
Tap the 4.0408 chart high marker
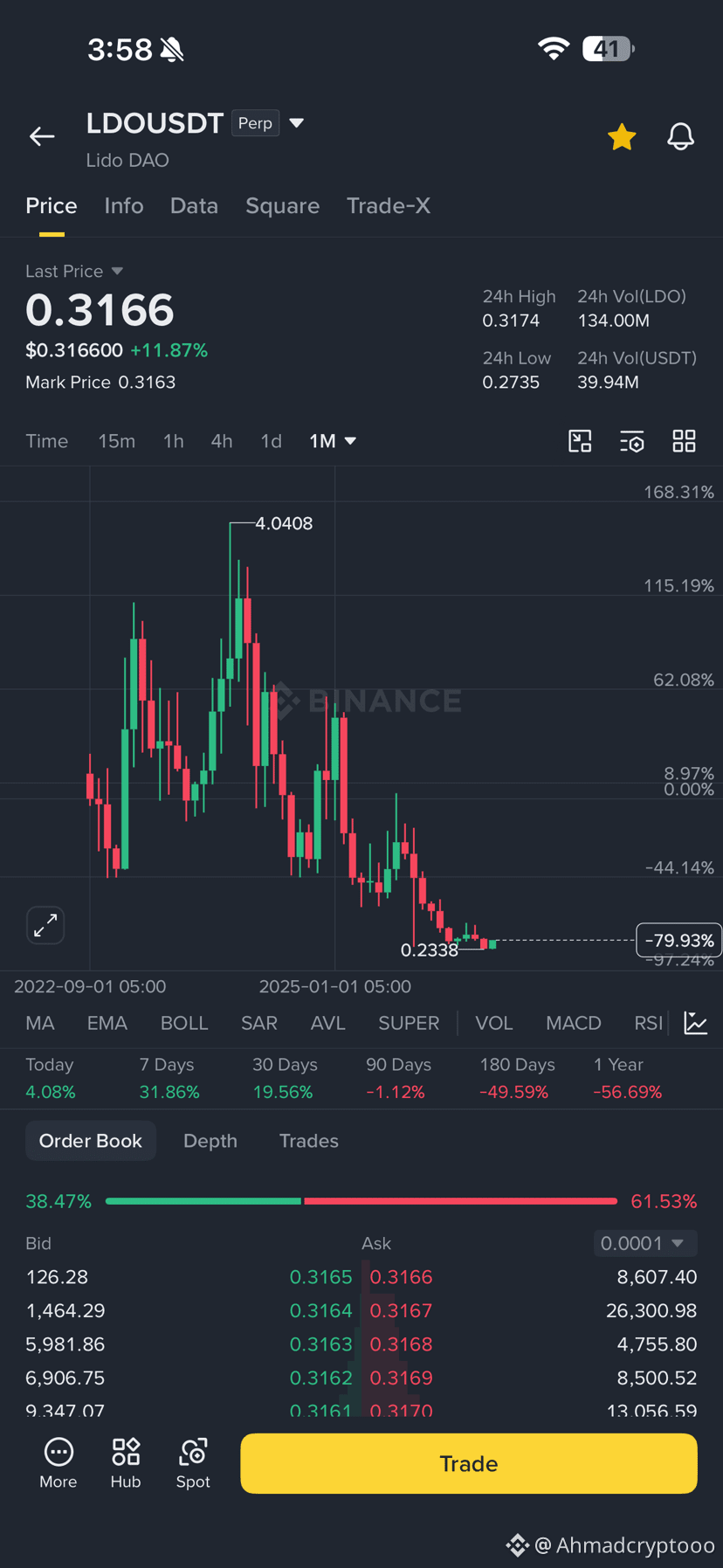pos(284,523)
